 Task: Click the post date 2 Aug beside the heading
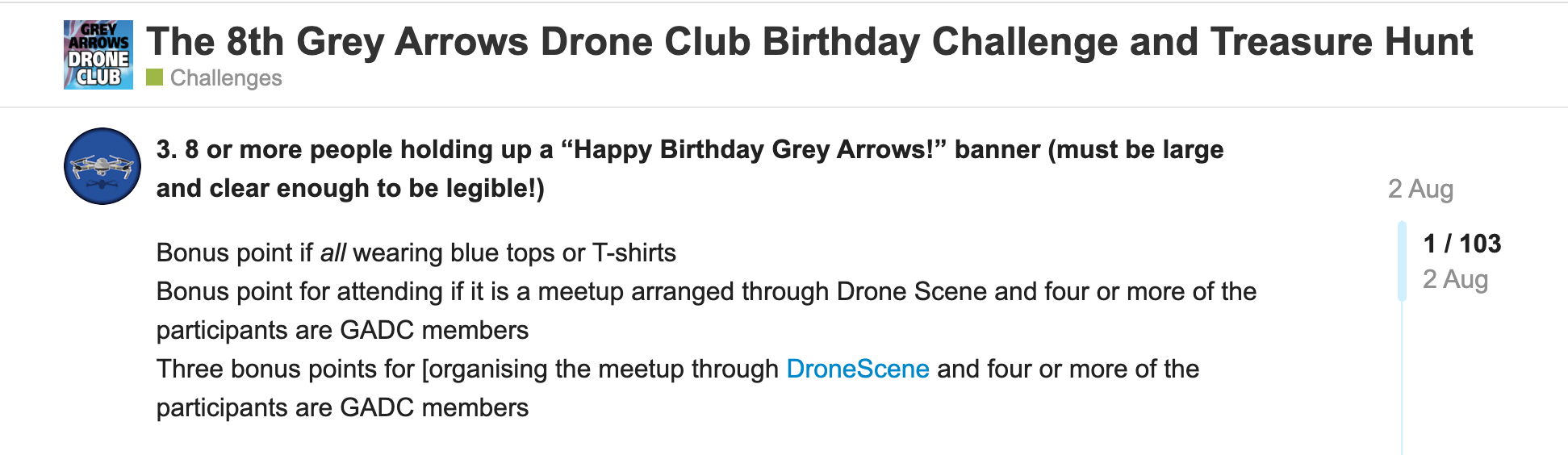pos(1420,189)
